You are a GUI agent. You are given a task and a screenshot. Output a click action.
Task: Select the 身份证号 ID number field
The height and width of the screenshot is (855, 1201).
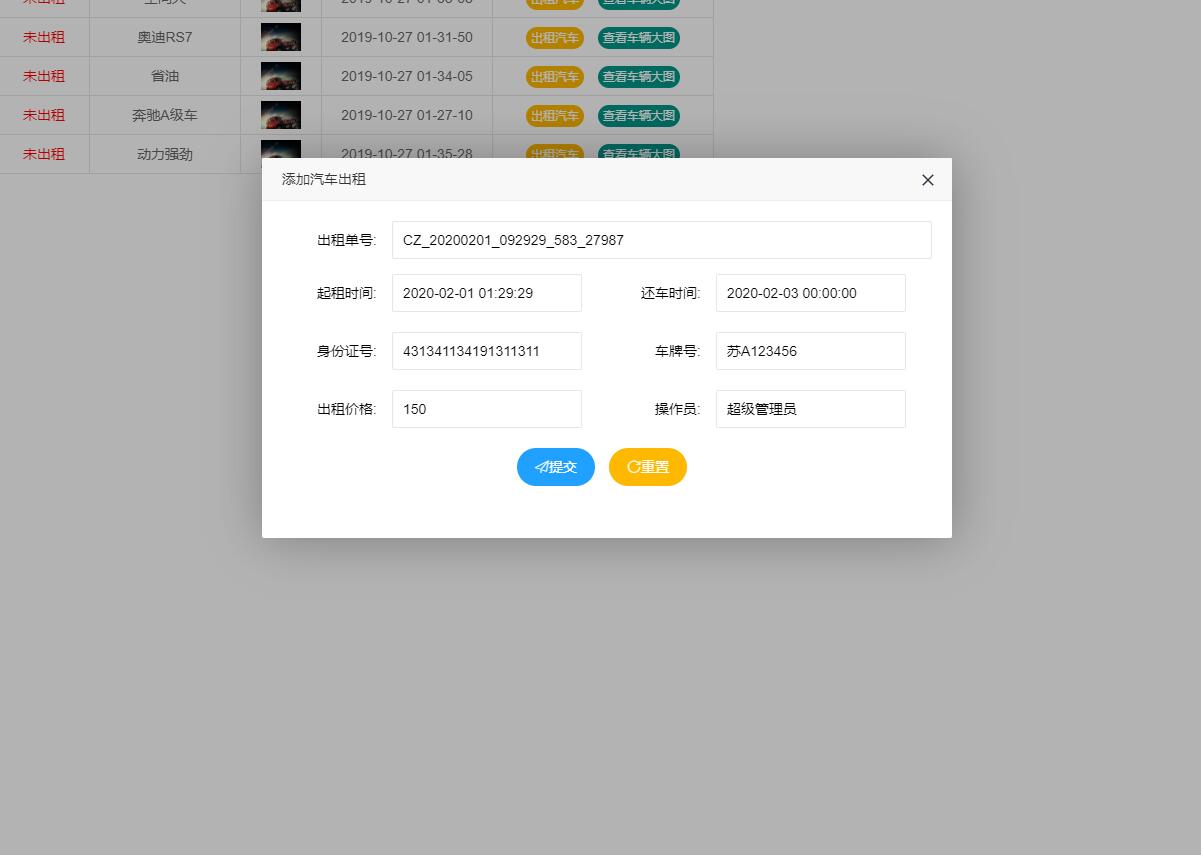click(487, 351)
